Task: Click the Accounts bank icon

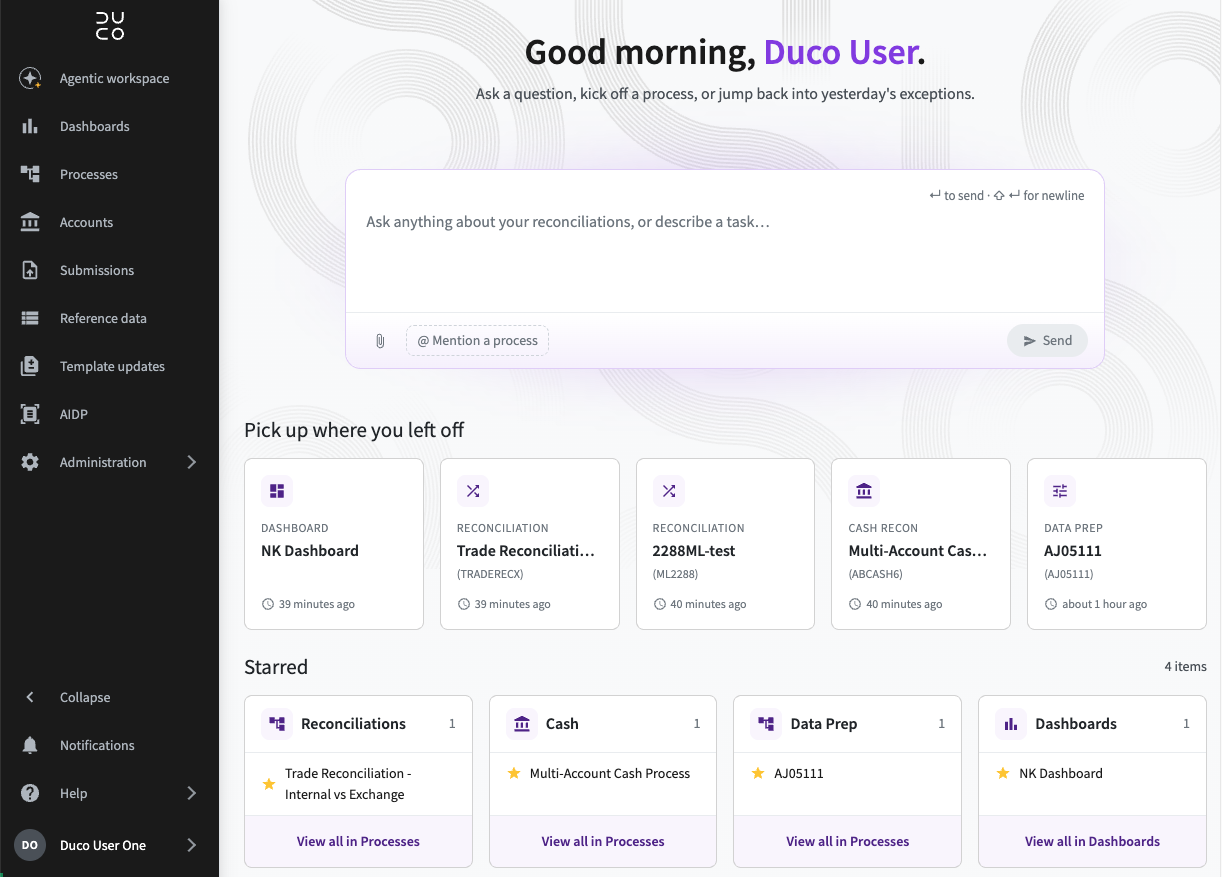Action: pos(30,222)
